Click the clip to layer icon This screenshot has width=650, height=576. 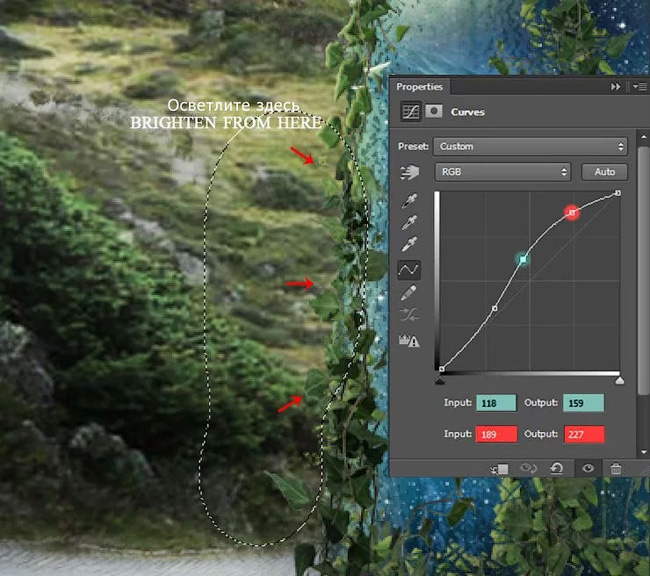(x=500, y=469)
